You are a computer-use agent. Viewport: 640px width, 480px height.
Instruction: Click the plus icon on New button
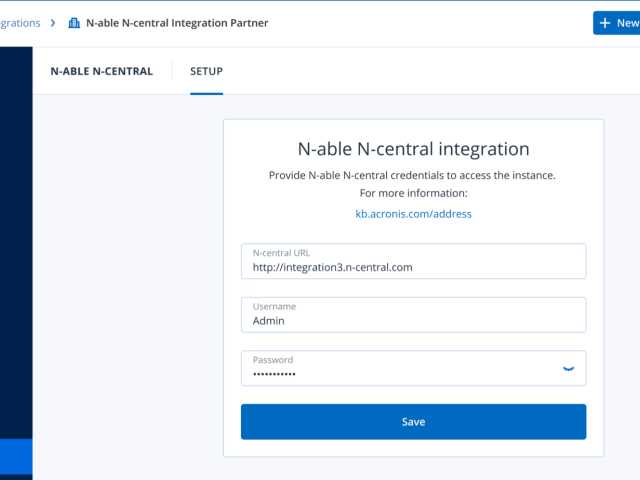pyautogui.click(x=605, y=23)
